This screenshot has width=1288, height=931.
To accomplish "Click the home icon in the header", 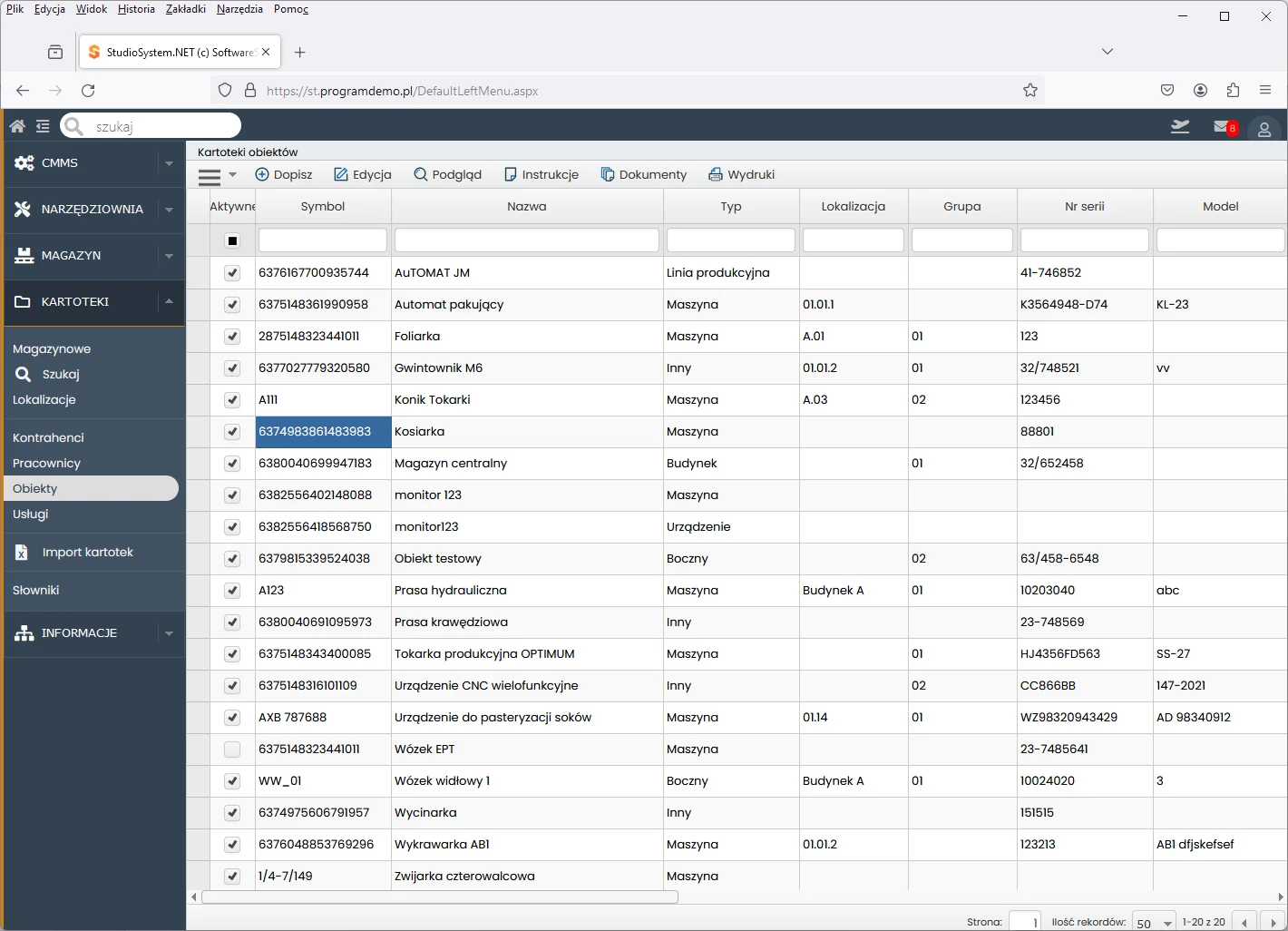I will pos(17,126).
